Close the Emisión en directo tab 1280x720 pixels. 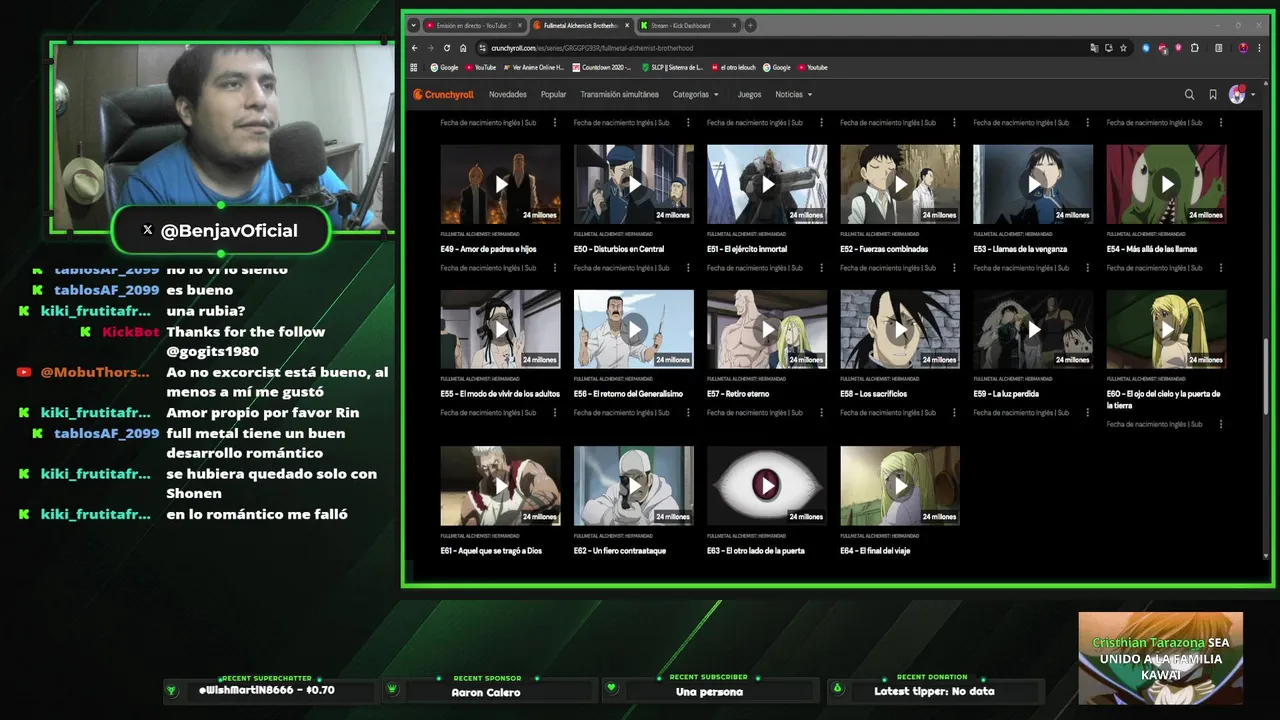click(519, 25)
